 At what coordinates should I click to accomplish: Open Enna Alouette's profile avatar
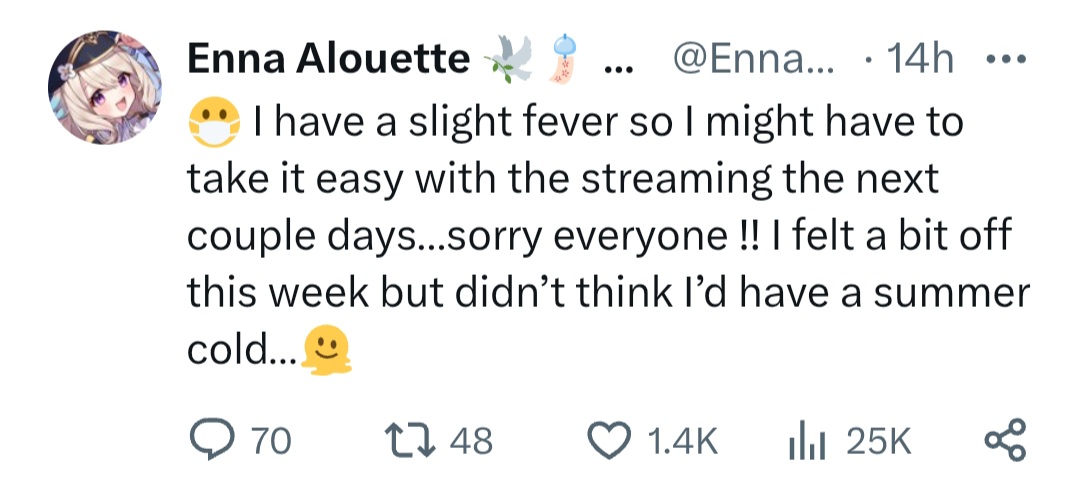coord(105,90)
